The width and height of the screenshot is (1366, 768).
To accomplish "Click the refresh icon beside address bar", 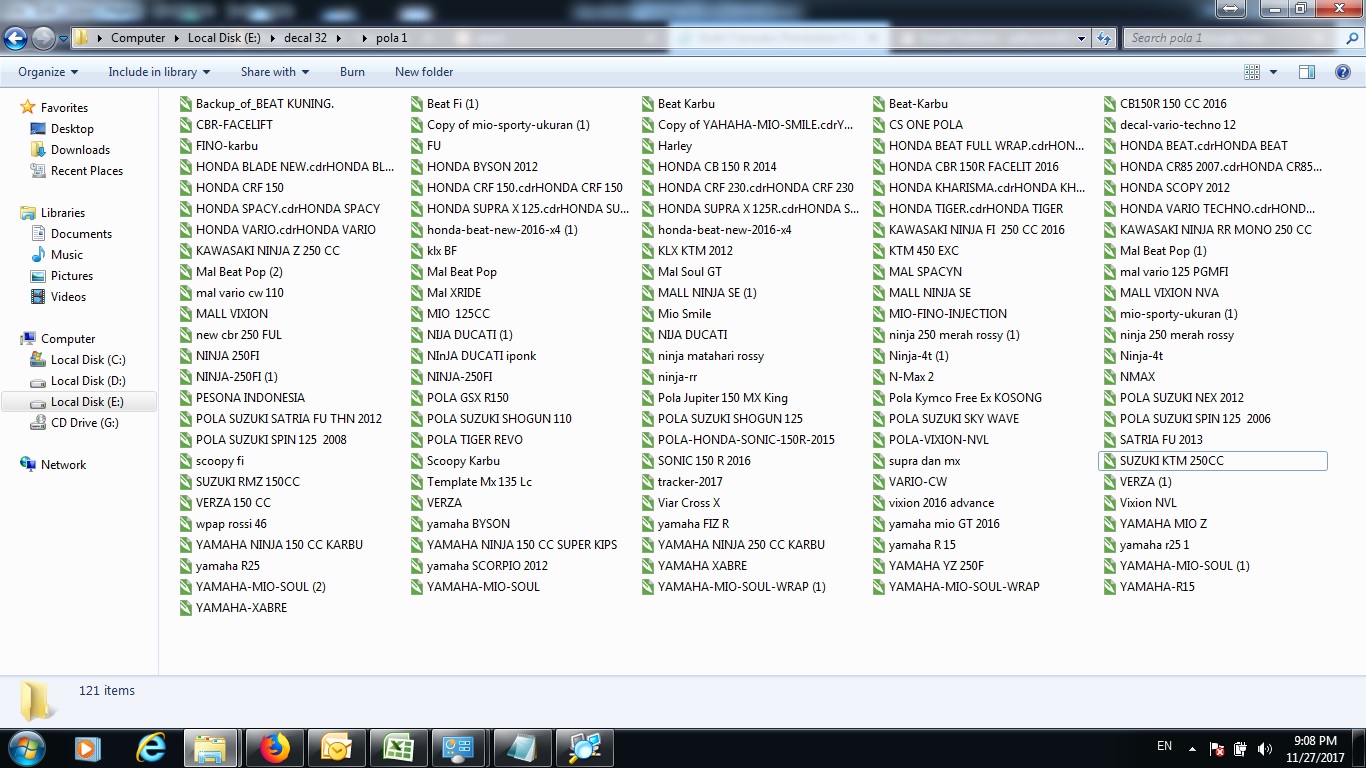I will 1104,38.
